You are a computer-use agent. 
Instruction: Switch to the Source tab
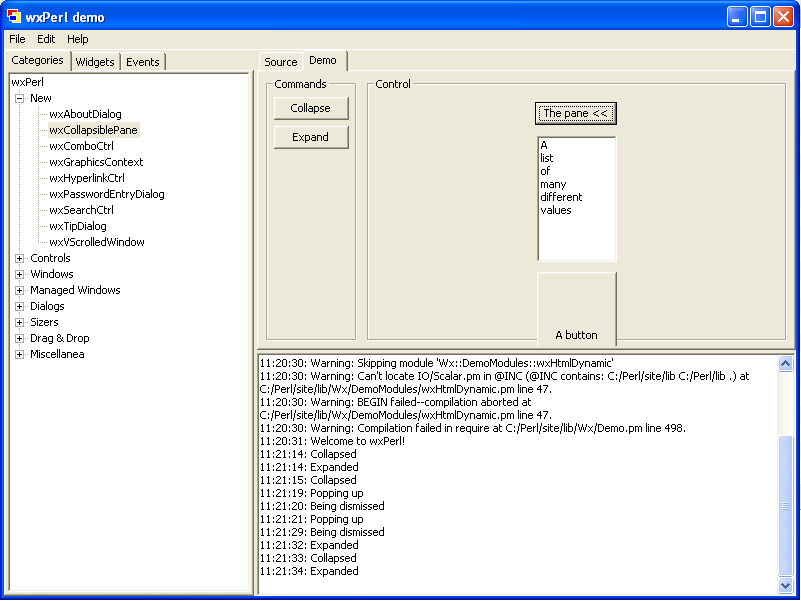point(280,62)
